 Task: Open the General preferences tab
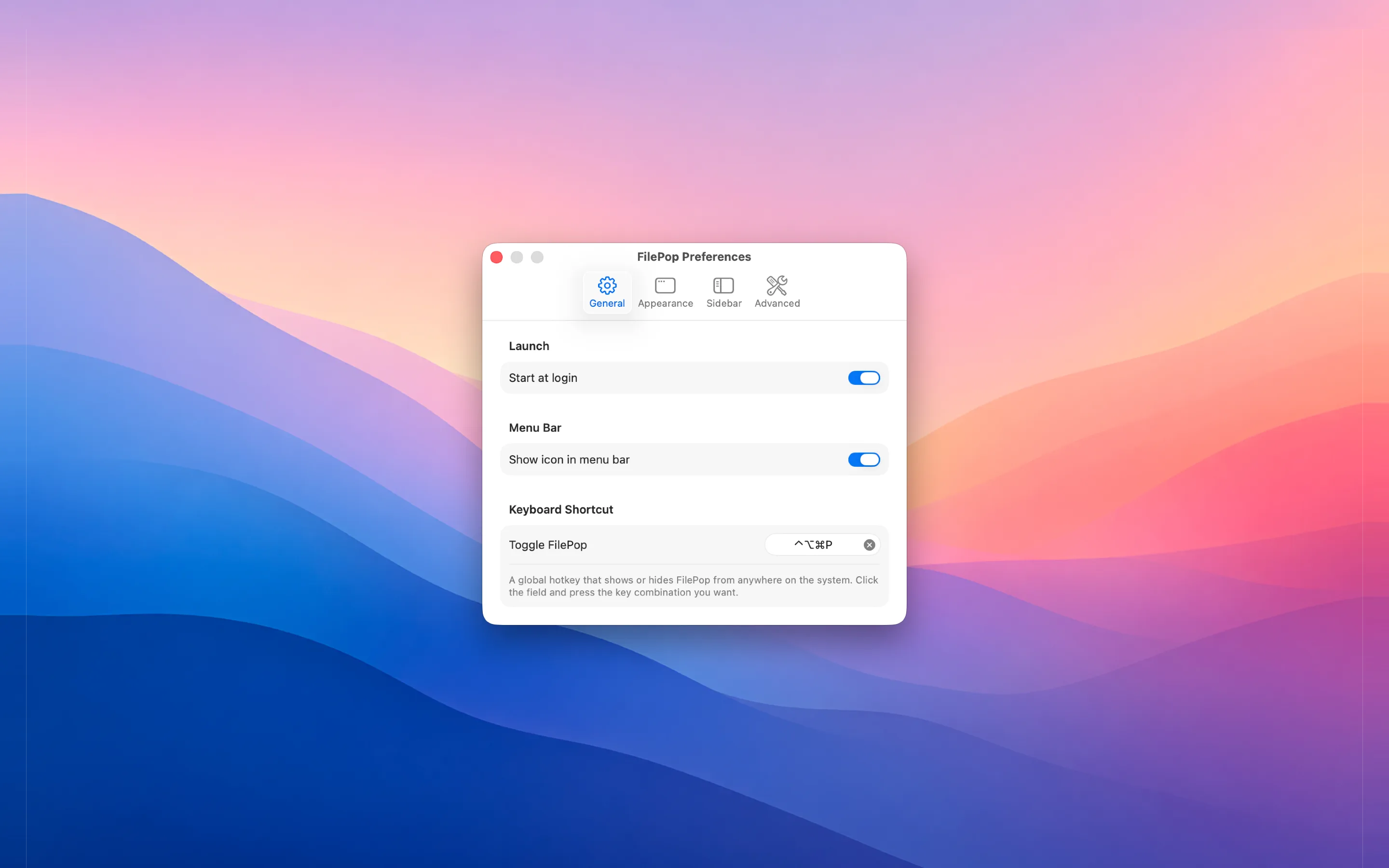click(607, 292)
